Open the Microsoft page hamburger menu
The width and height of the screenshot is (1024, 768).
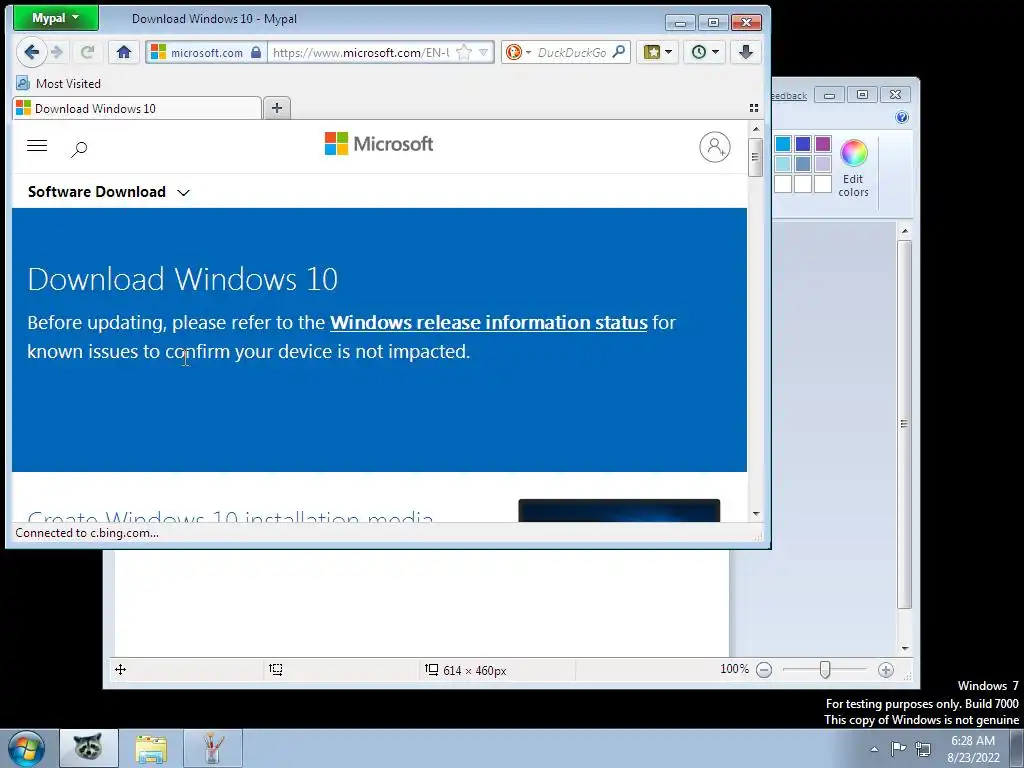click(37, 146)
